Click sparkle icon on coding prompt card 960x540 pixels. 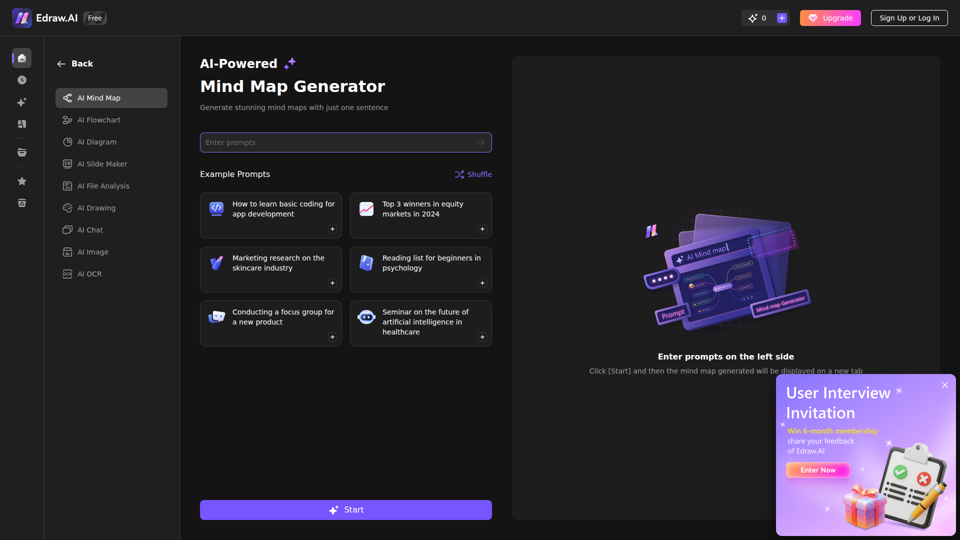point(332,229)
